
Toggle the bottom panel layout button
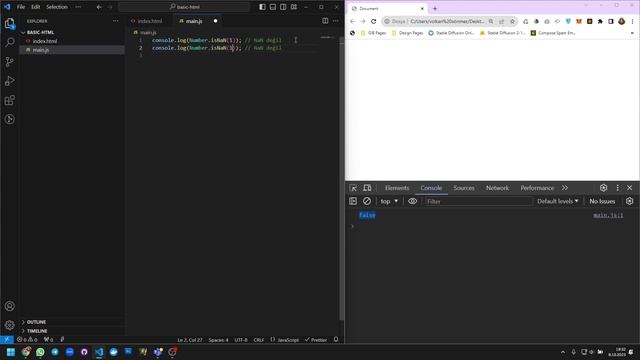273,7
